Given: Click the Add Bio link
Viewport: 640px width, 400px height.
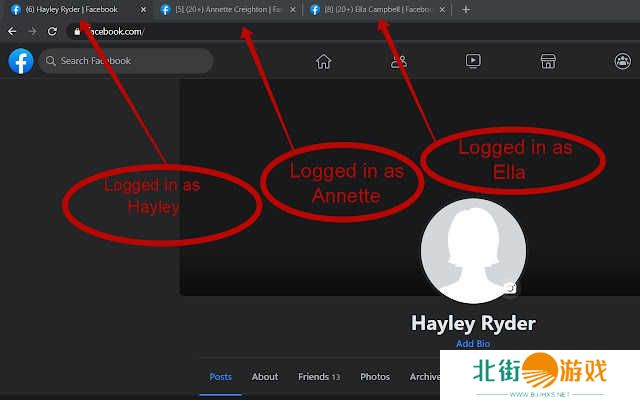Looking at the screenshot, I should tap(473, 344).
